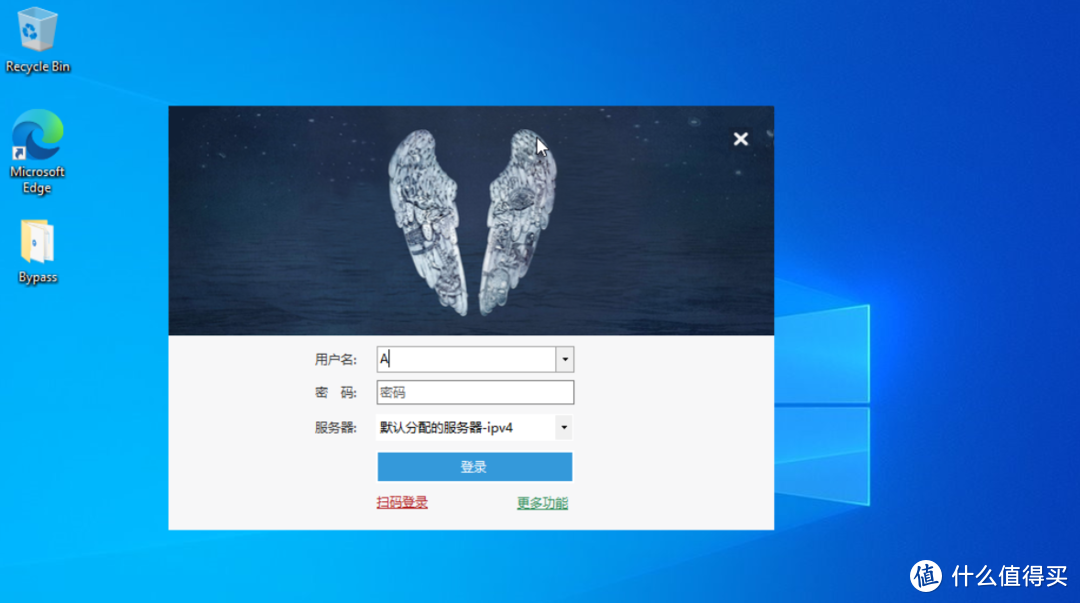Open the 扫码登录 QR login link

[x=402, y=503]
